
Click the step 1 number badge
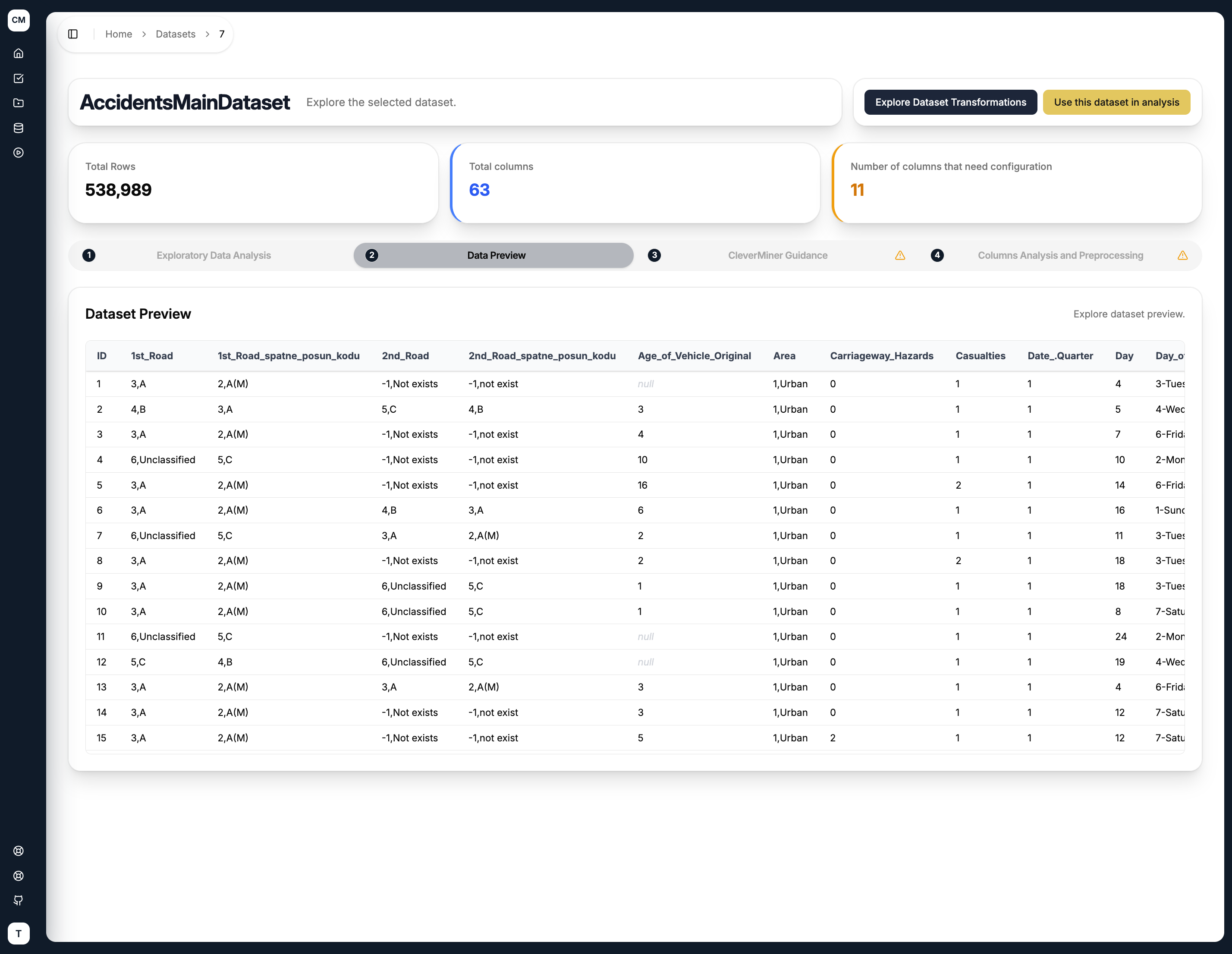(88, 255)
